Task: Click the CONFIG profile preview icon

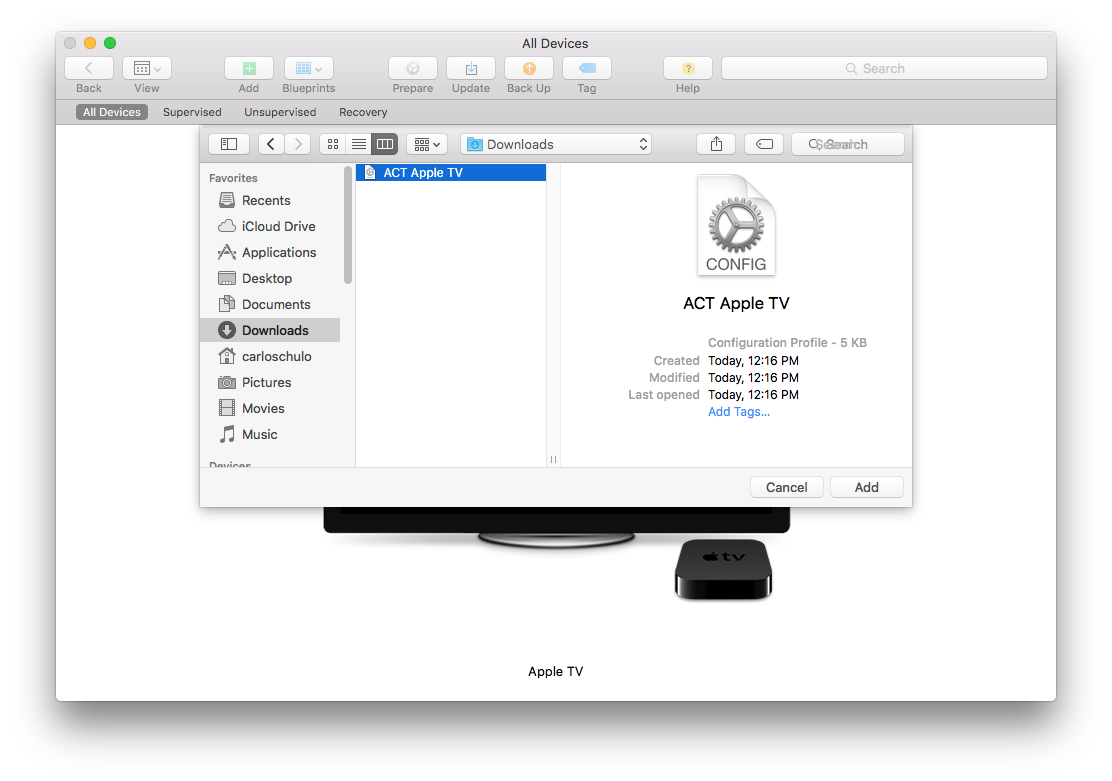Action: 736,226
